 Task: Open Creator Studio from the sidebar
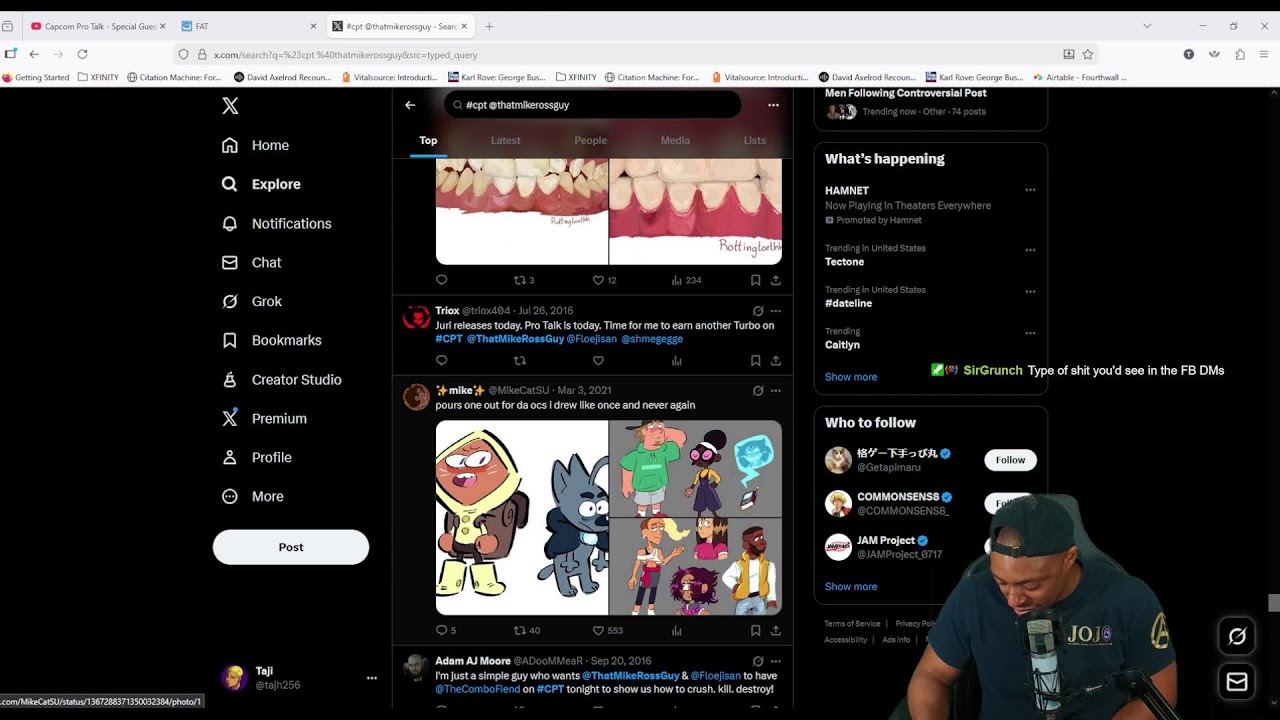tap(282, 380)
